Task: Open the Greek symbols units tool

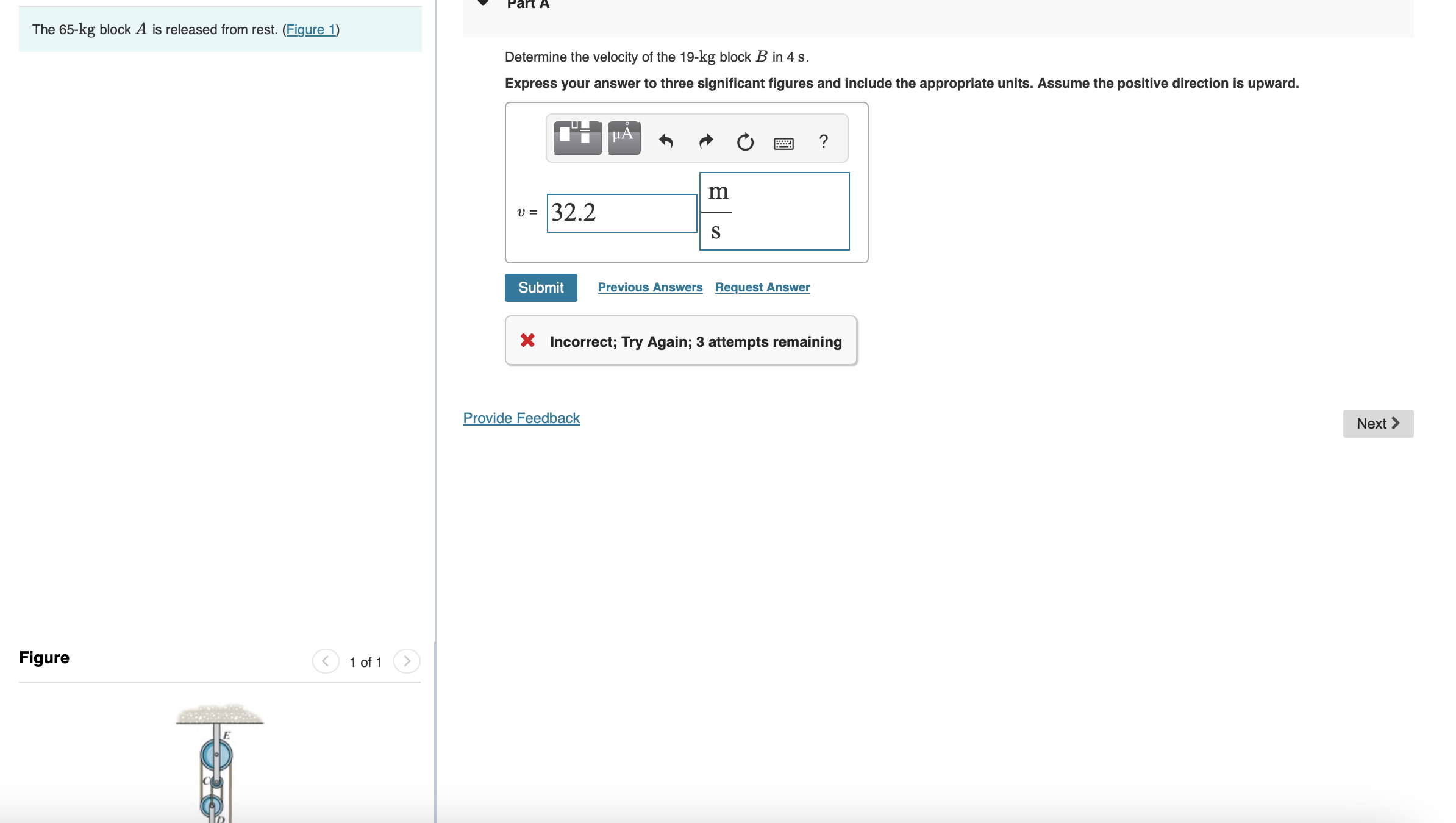Action: point(624,138)
